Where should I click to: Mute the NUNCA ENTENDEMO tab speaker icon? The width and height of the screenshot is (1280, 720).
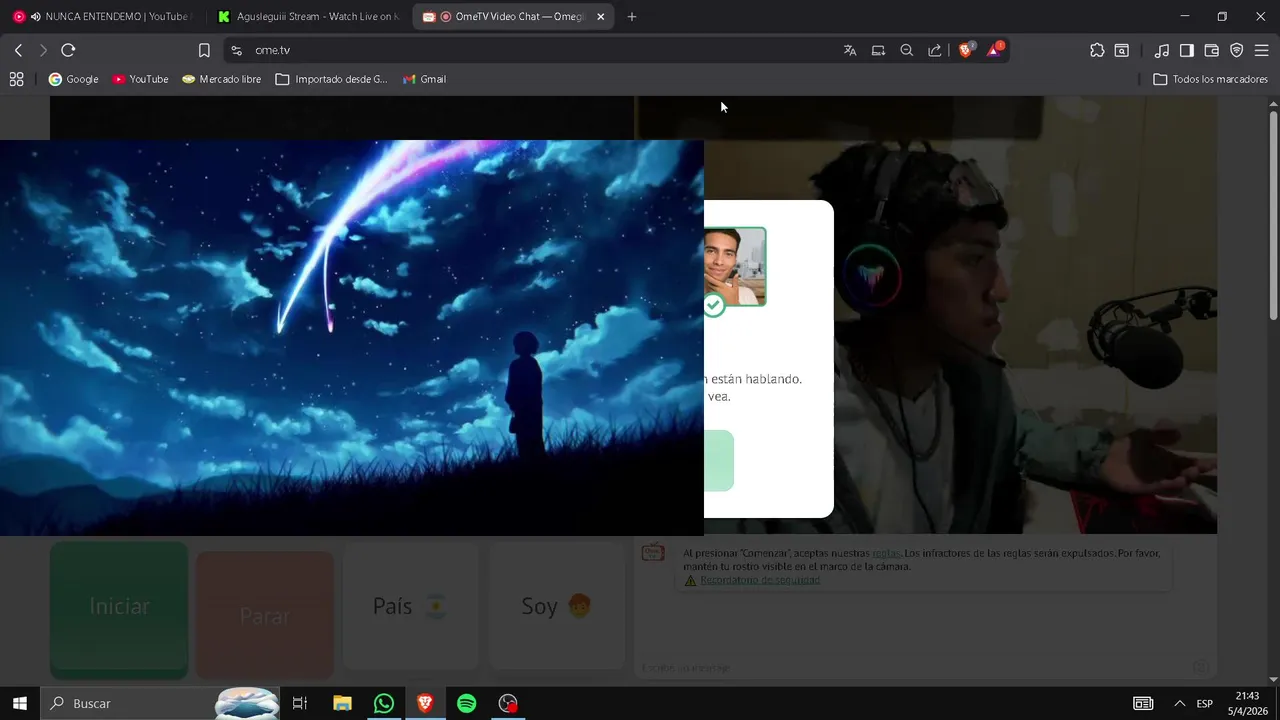(x=36, y=17)
